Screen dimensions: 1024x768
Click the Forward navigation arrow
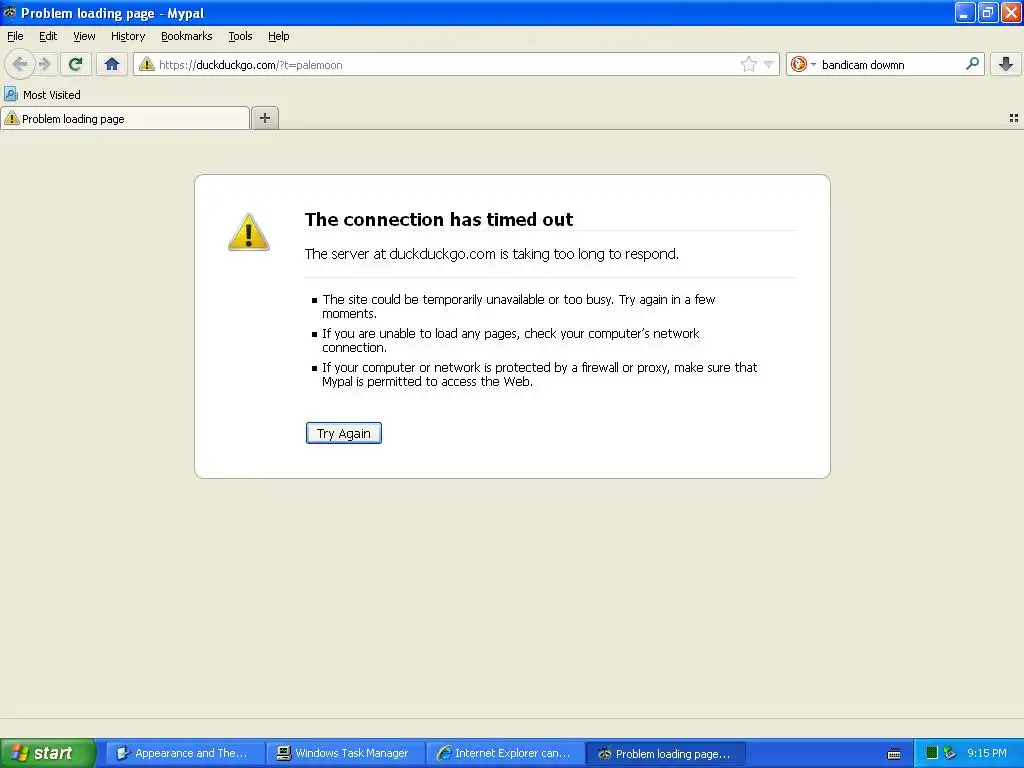44,64
